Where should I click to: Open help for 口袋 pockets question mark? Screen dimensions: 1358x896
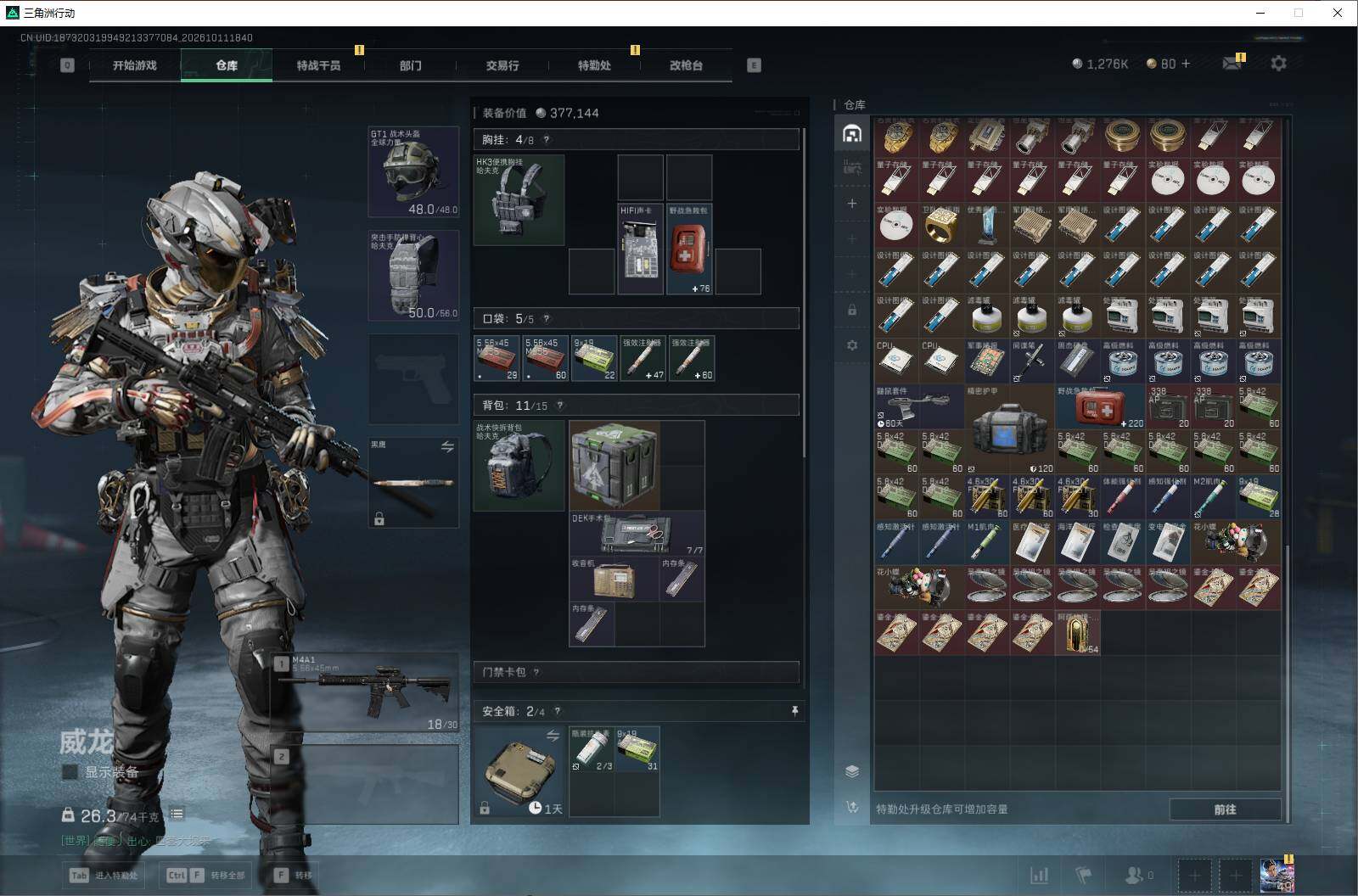546,319
